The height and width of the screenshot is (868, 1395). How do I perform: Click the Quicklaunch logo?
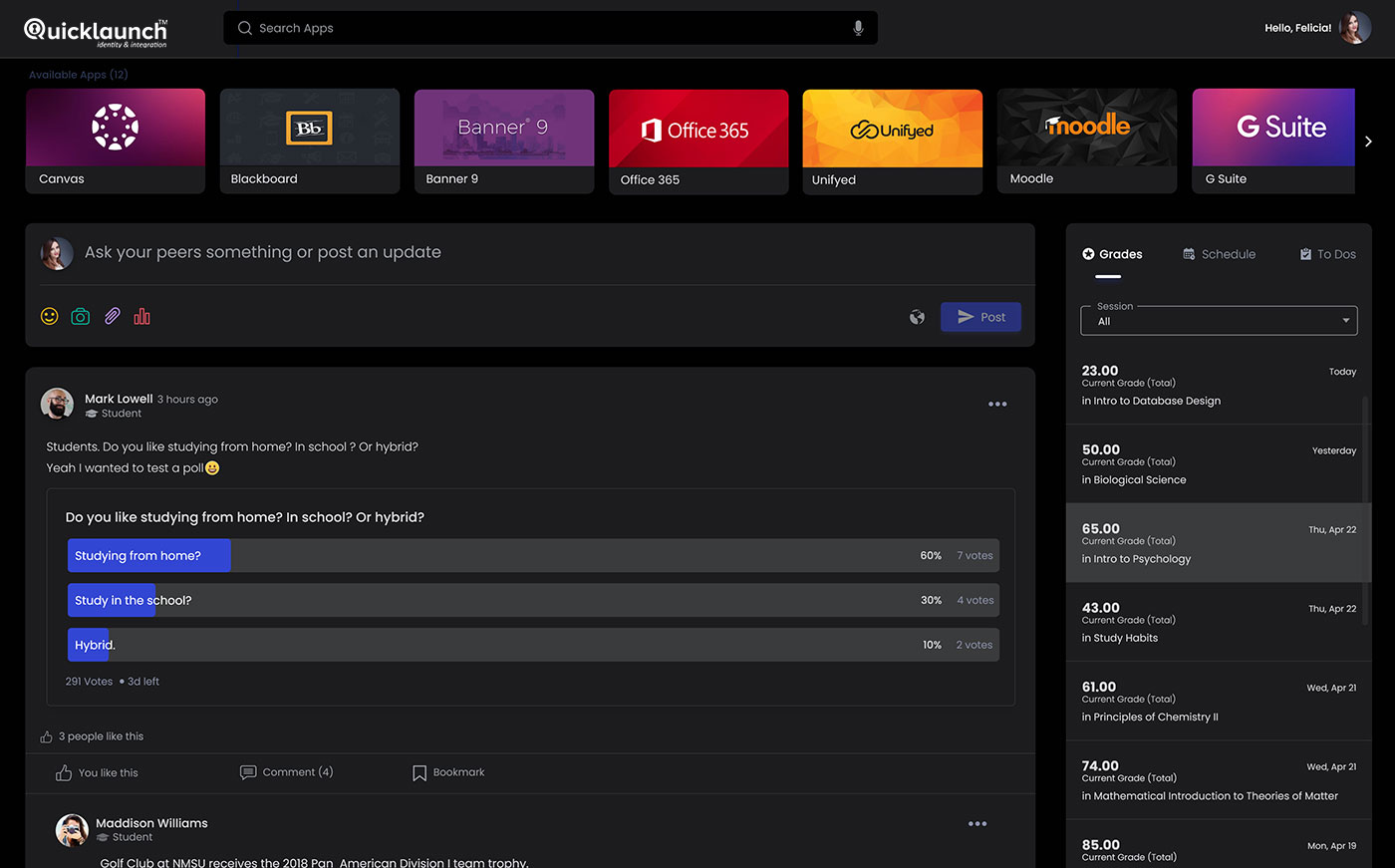(96, 32)
